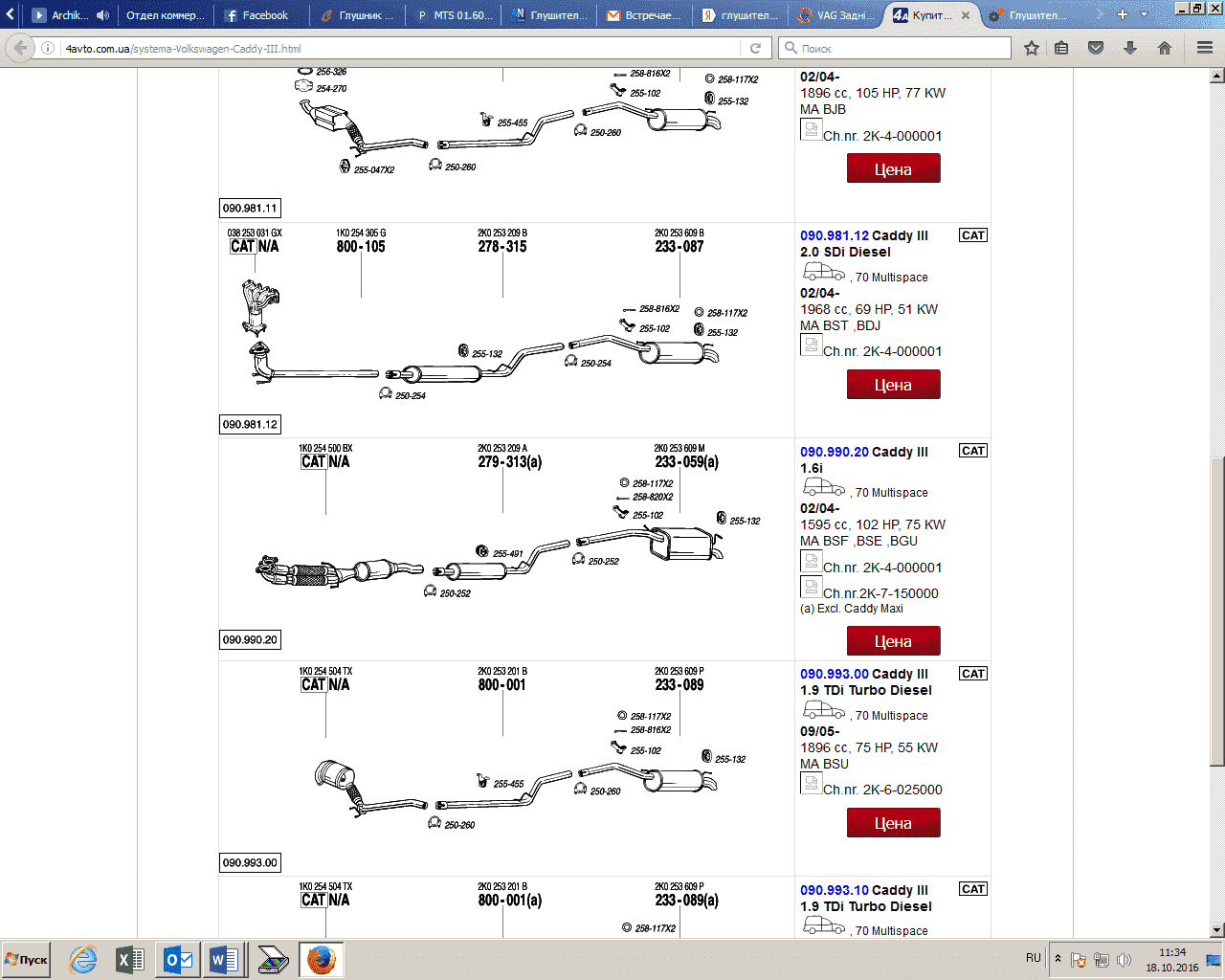
Task: Select part number 233-087 in diagram
Action: click(679, 247)
